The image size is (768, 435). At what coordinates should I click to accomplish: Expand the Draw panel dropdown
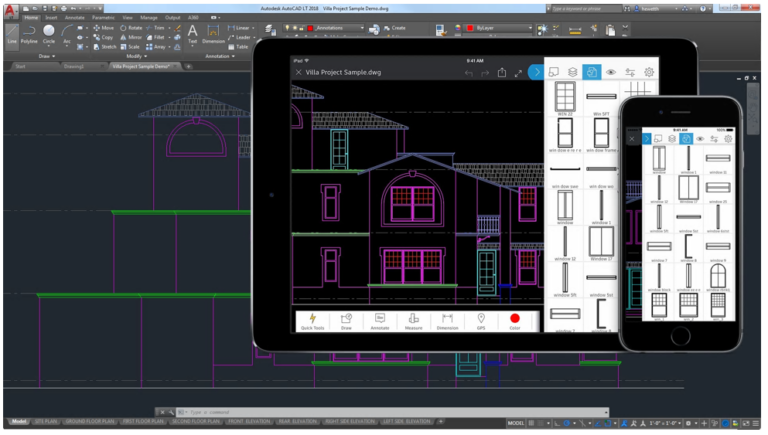[47, 56]
